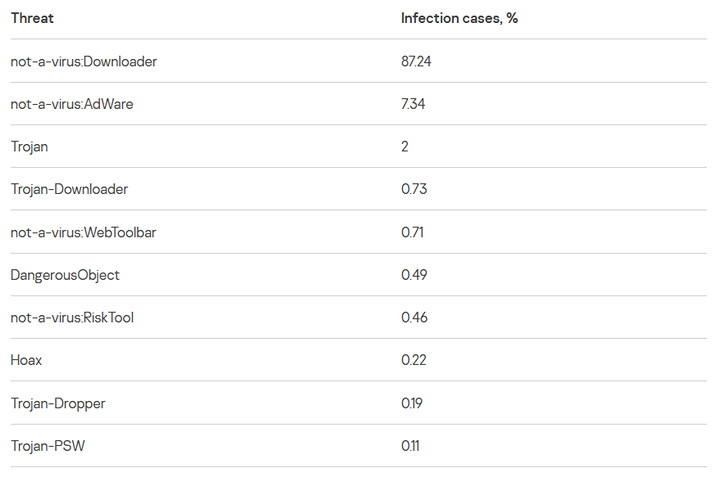720x482 pixels.
Task: Select the not-a-virus:Downloader threat name
Action: [84, 61]
